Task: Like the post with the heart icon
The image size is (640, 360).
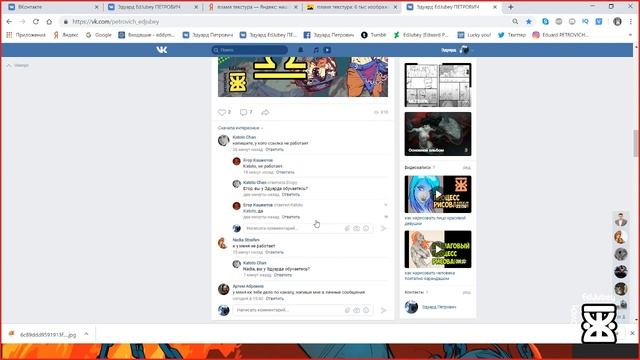Action: (222, 112)
